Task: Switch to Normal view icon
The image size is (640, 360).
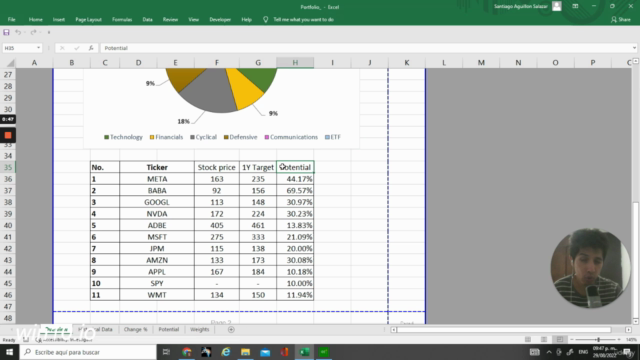Action: [x=528, y=340]
